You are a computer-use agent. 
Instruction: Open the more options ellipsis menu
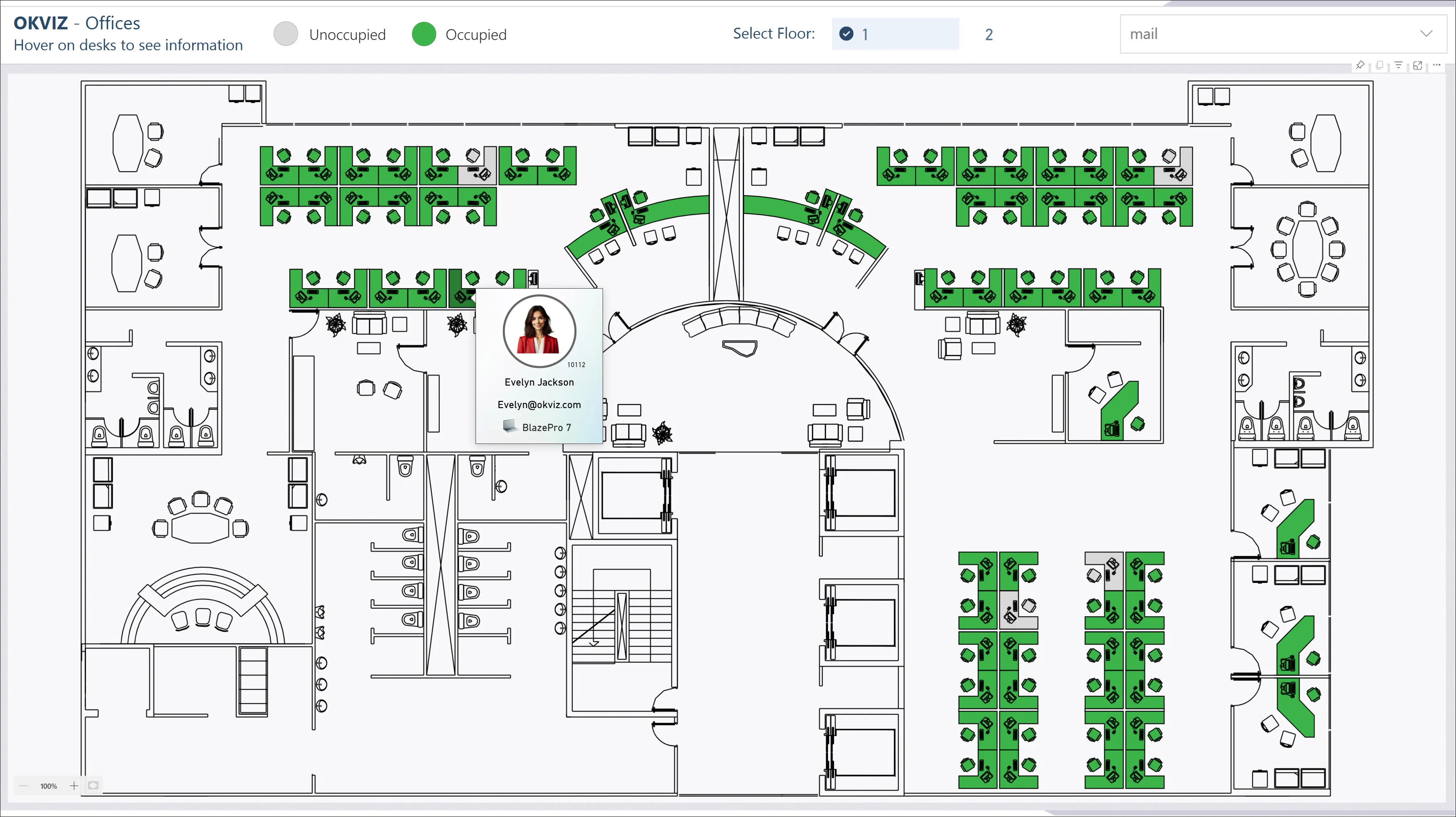click(1437, 65)
